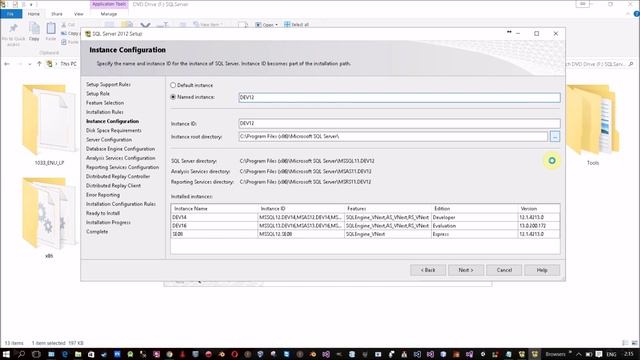The width and height of the screenshot is (640, 360).
Task: Click the SQL Server Setup title bar icon
Action: (x=87, y=34)
